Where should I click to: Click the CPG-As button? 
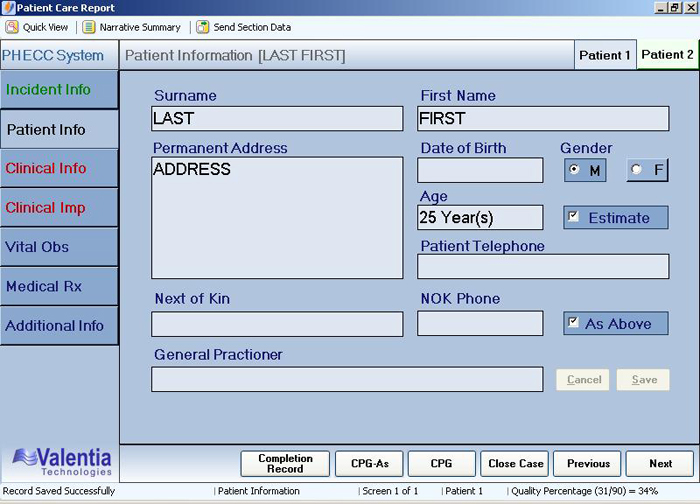coord(369,464)
